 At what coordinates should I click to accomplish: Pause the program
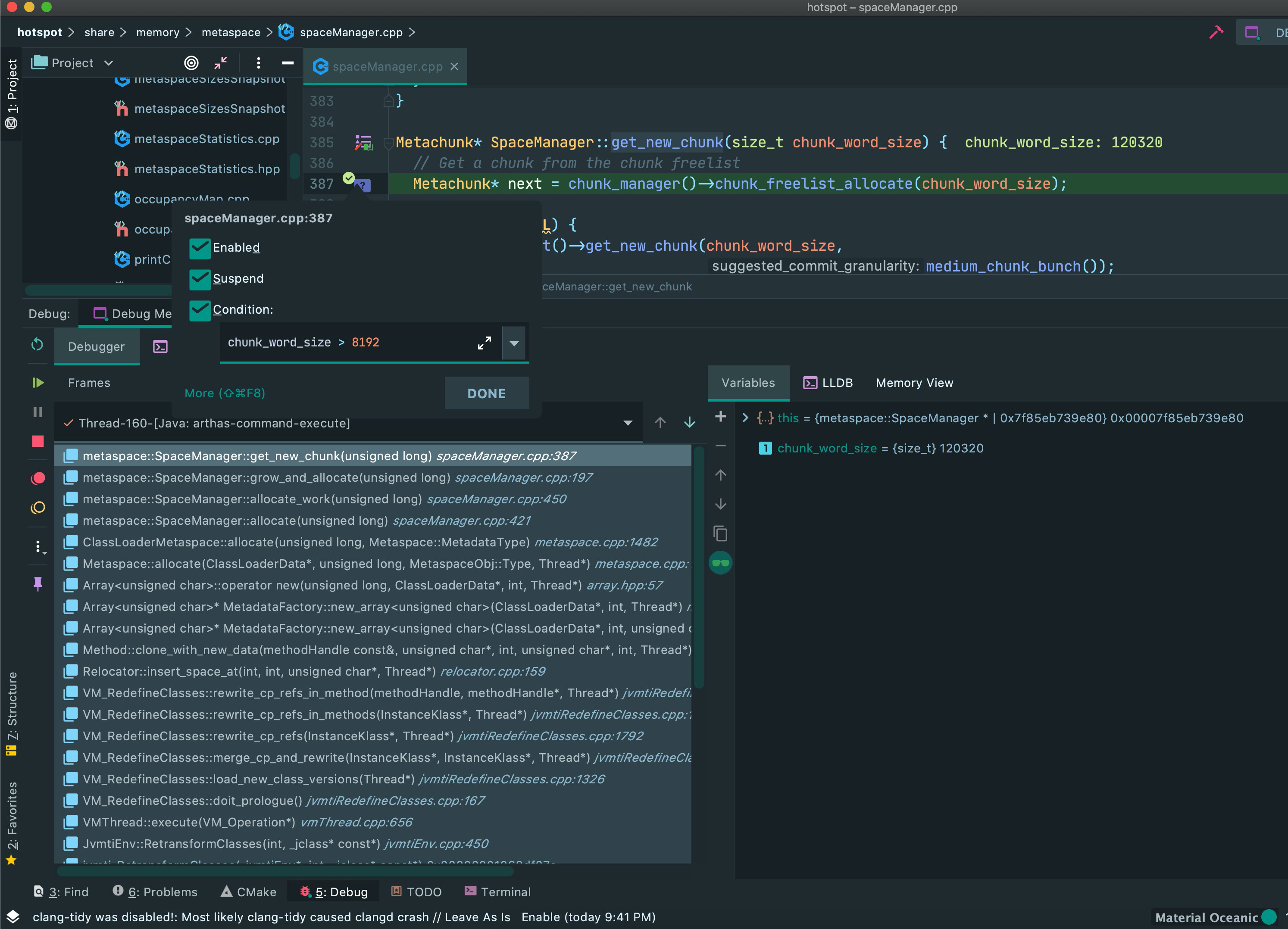38,412
